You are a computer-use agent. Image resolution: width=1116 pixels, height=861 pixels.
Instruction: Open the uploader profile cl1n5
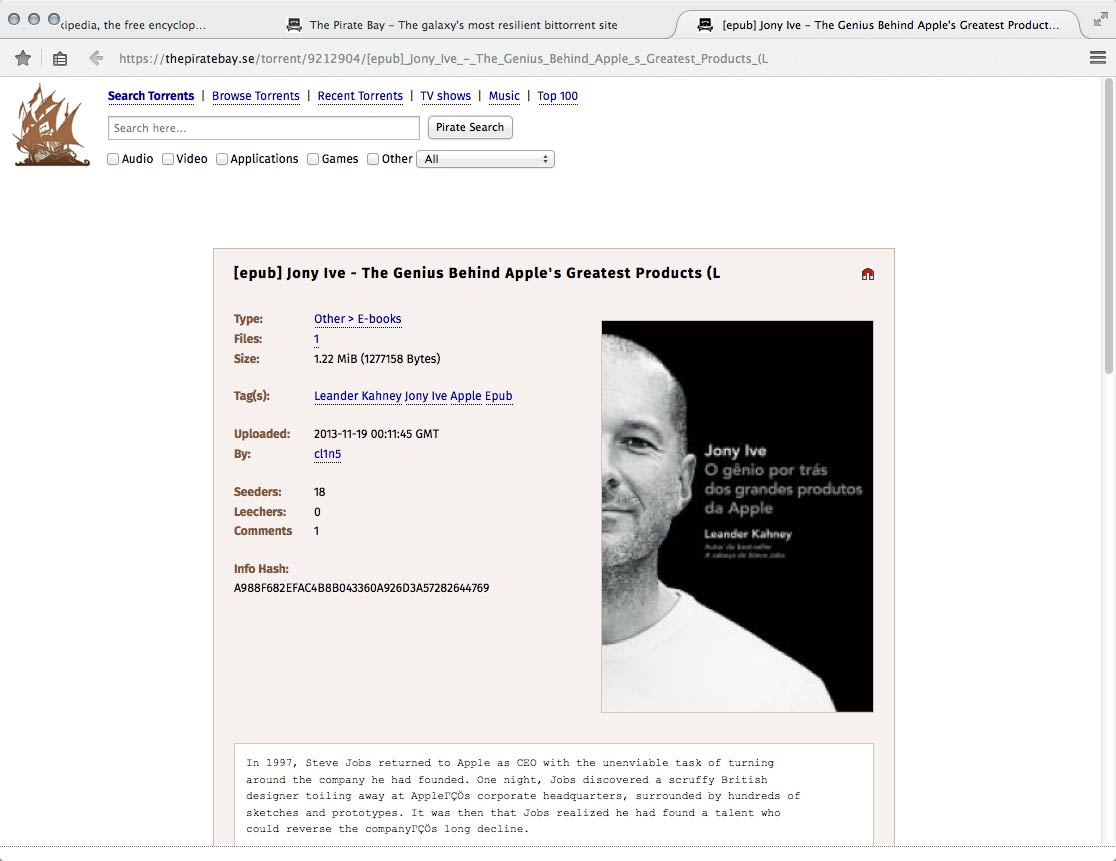point(327,454)
